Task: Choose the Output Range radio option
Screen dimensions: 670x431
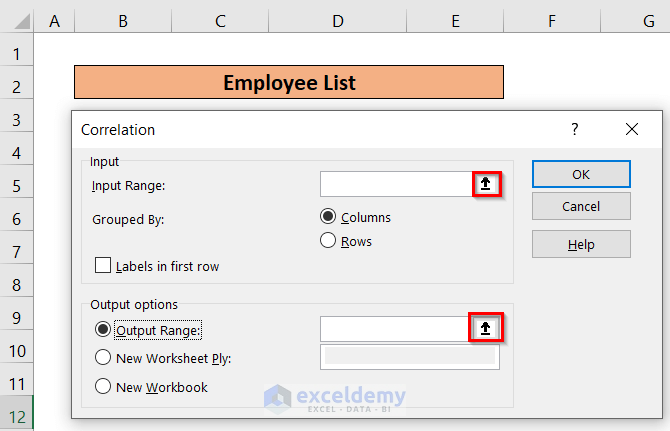Action: pyautogui.click(x=102, y=328)
